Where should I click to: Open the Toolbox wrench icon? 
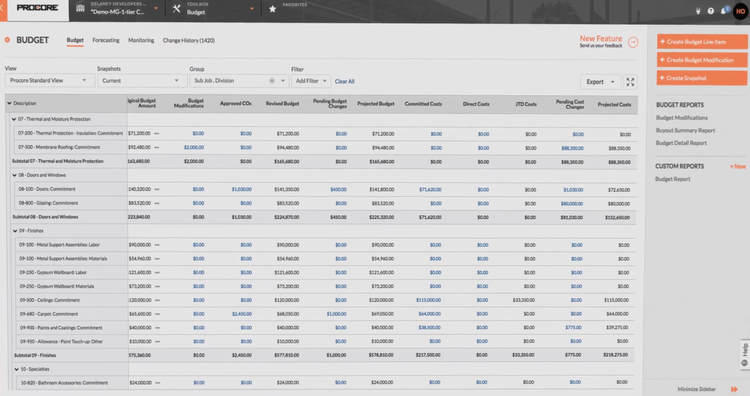pyautogui.click(x=176, y=9)
